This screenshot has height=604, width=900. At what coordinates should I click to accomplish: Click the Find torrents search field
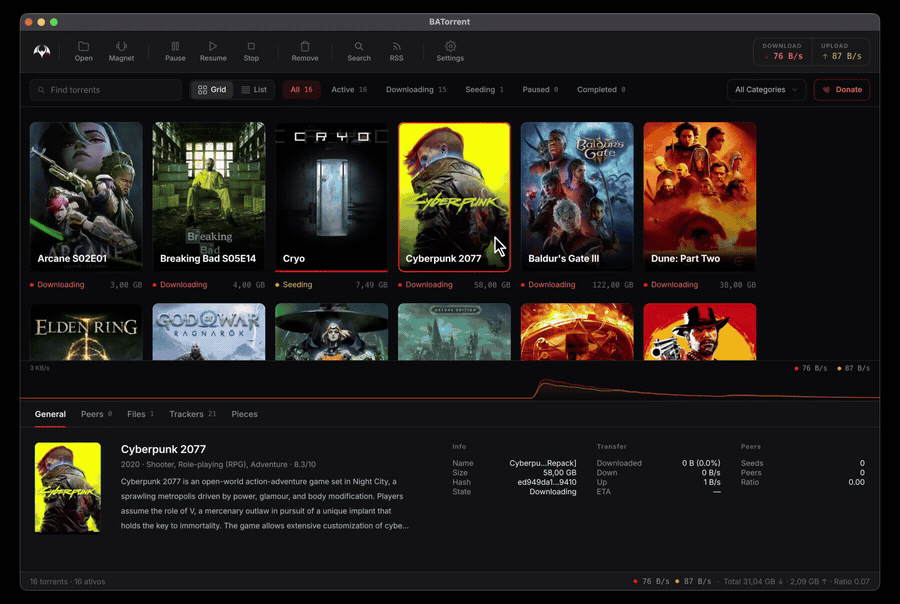click(x=106, y=90)
